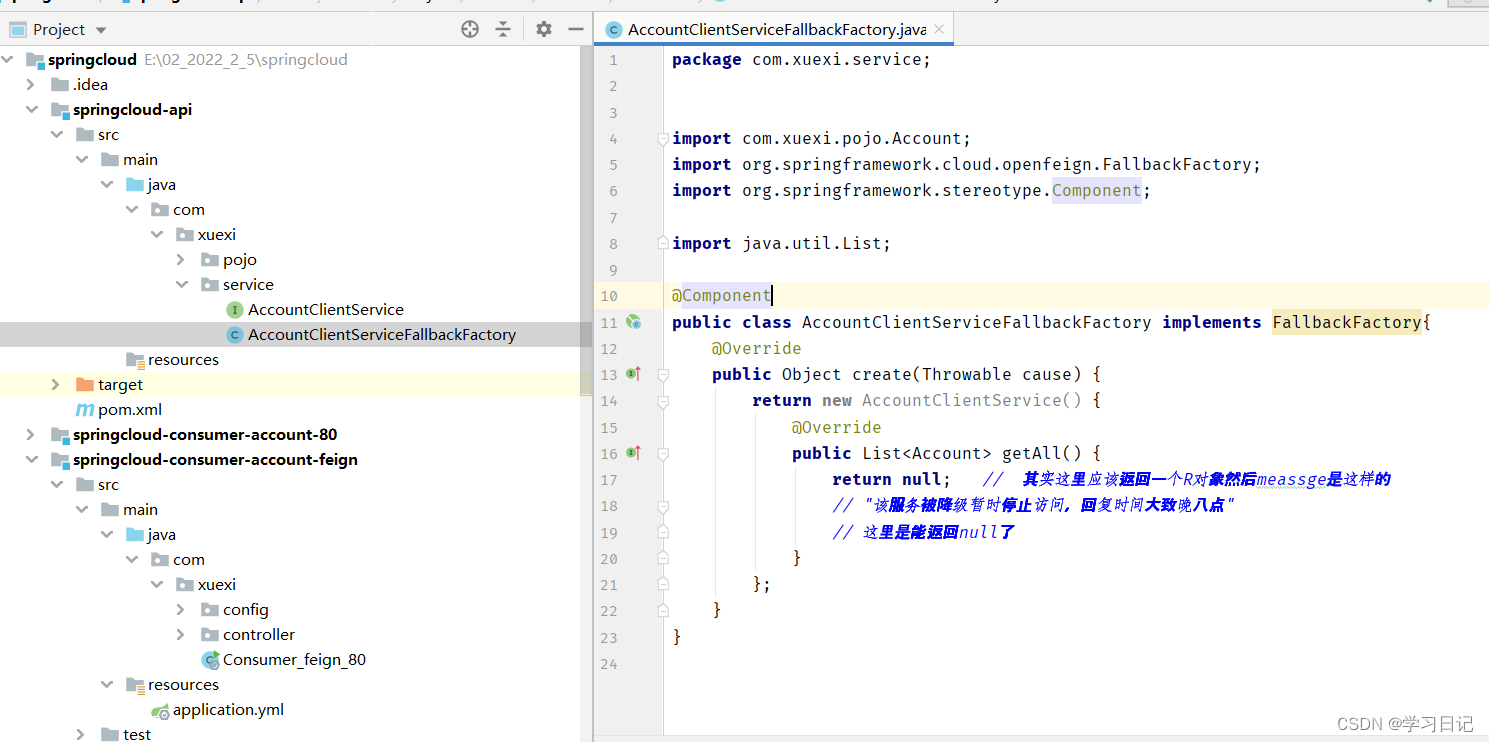Open Project panel settings gear

tap(543, 29)
